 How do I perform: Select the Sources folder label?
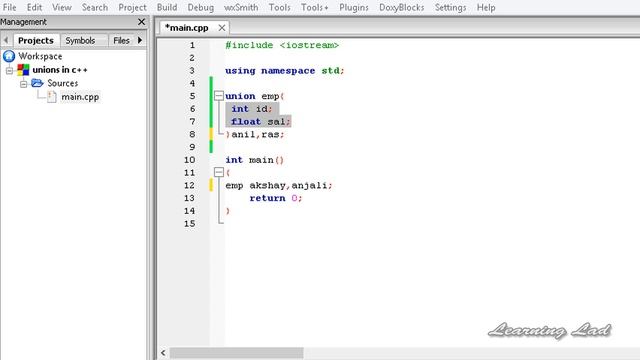62,83
